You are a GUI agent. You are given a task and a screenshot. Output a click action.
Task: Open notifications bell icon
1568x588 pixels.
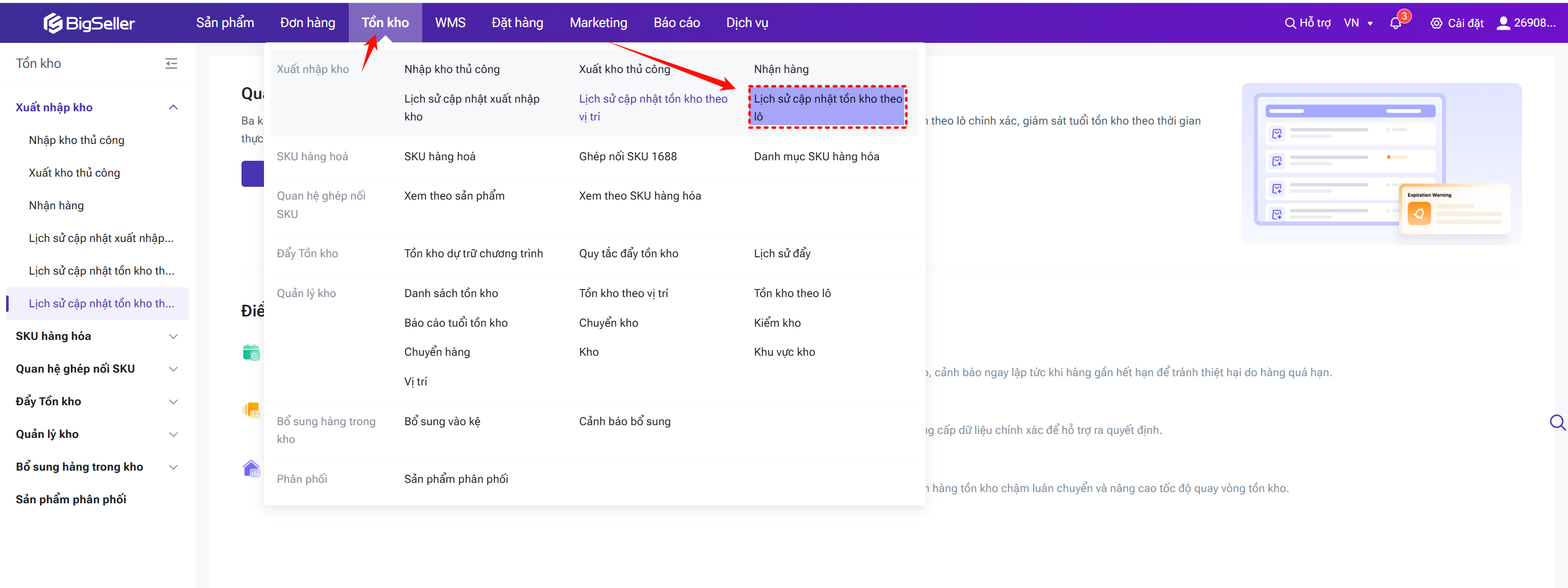point(1395,23)
